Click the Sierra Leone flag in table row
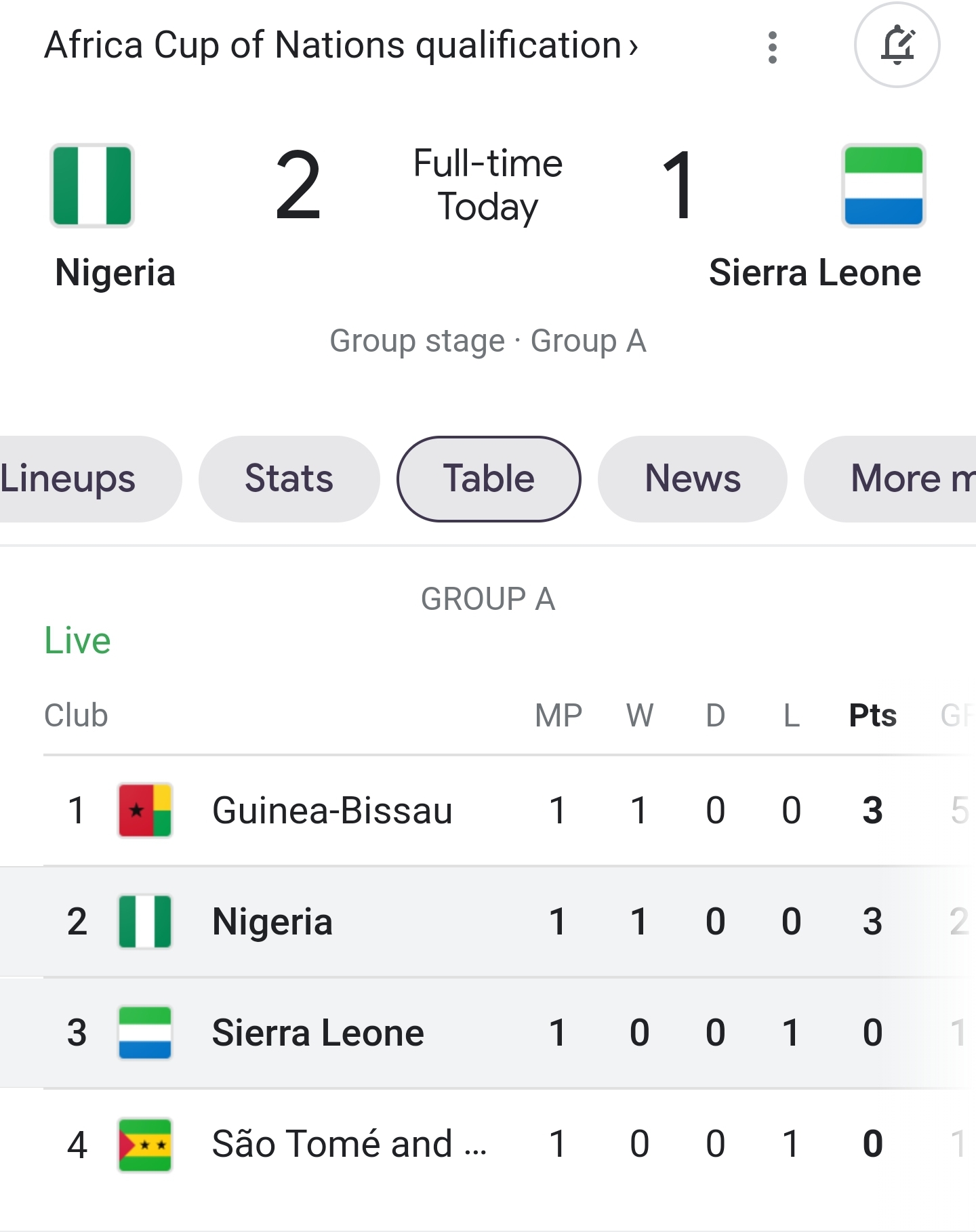 145,1033
